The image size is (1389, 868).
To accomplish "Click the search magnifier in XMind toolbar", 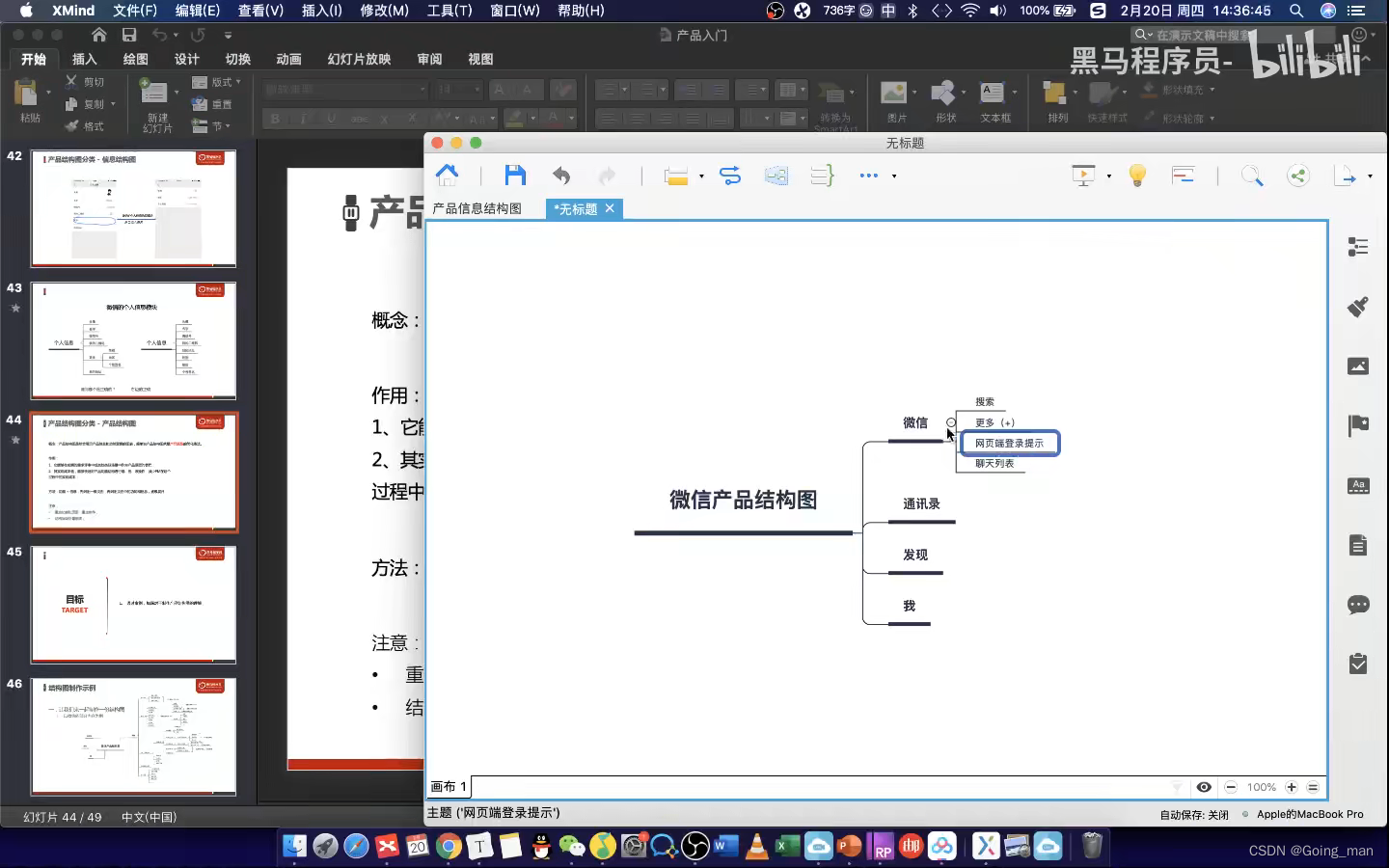I will [1252, 176].
